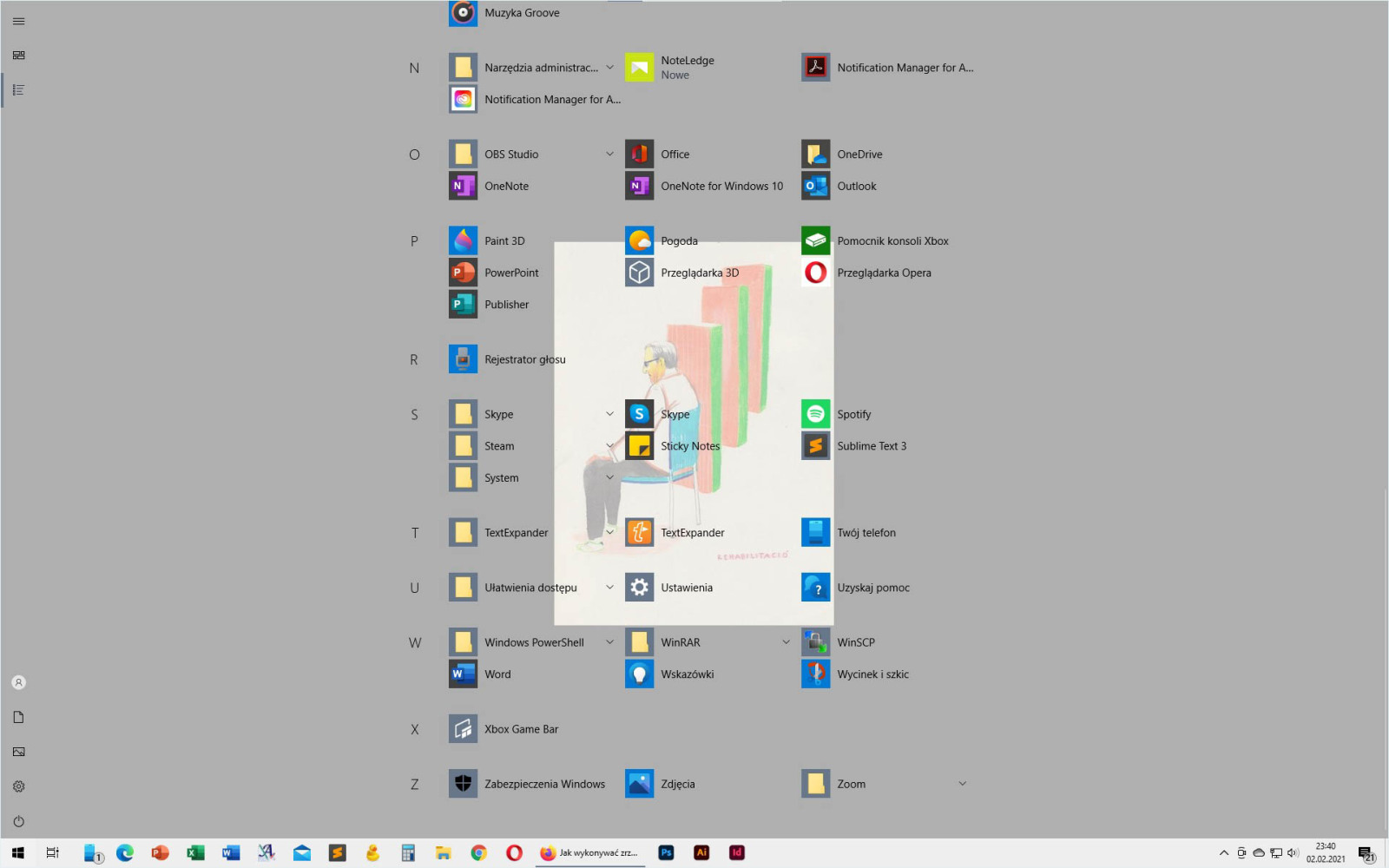
Task: Jump to the letter P section header
Action: coord(414,241)
